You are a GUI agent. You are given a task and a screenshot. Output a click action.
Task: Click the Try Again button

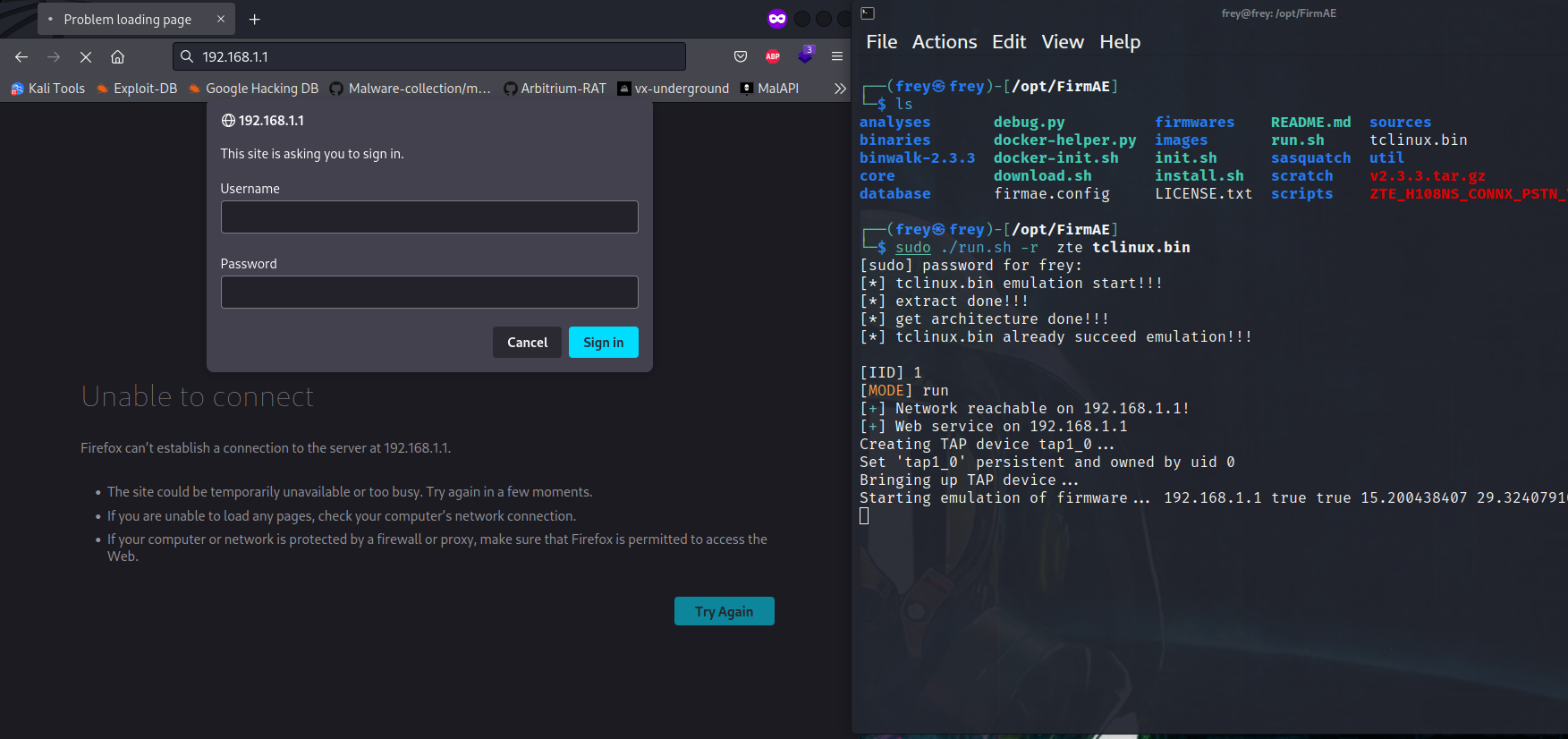pyautogui.click(x=725, y=611)
